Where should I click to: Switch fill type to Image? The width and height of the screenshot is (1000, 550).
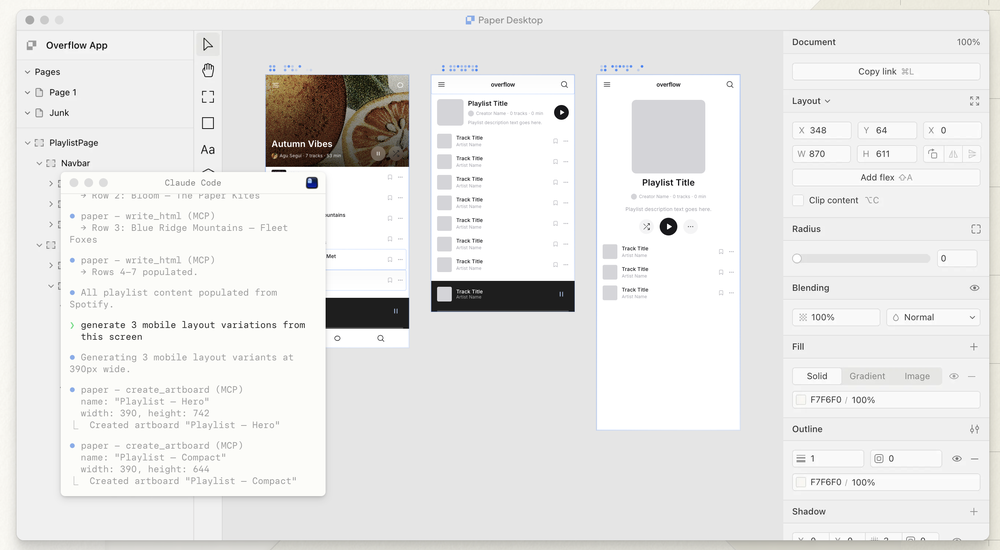(x=916, y=376)
